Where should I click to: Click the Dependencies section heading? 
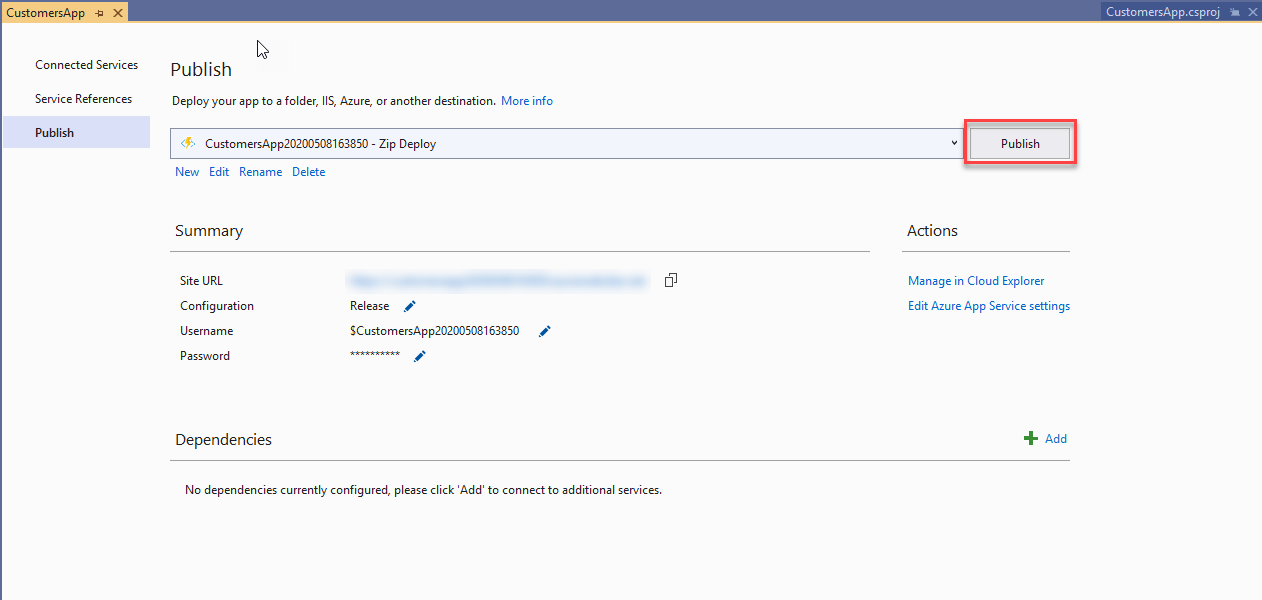coord(223,440)
